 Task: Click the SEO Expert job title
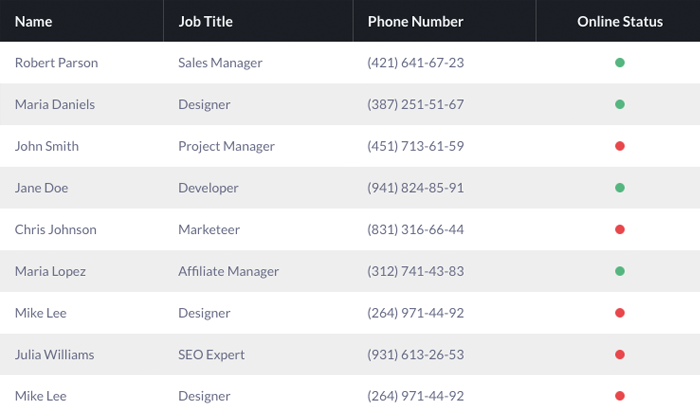pyautogui.click(x=211, y=354)
